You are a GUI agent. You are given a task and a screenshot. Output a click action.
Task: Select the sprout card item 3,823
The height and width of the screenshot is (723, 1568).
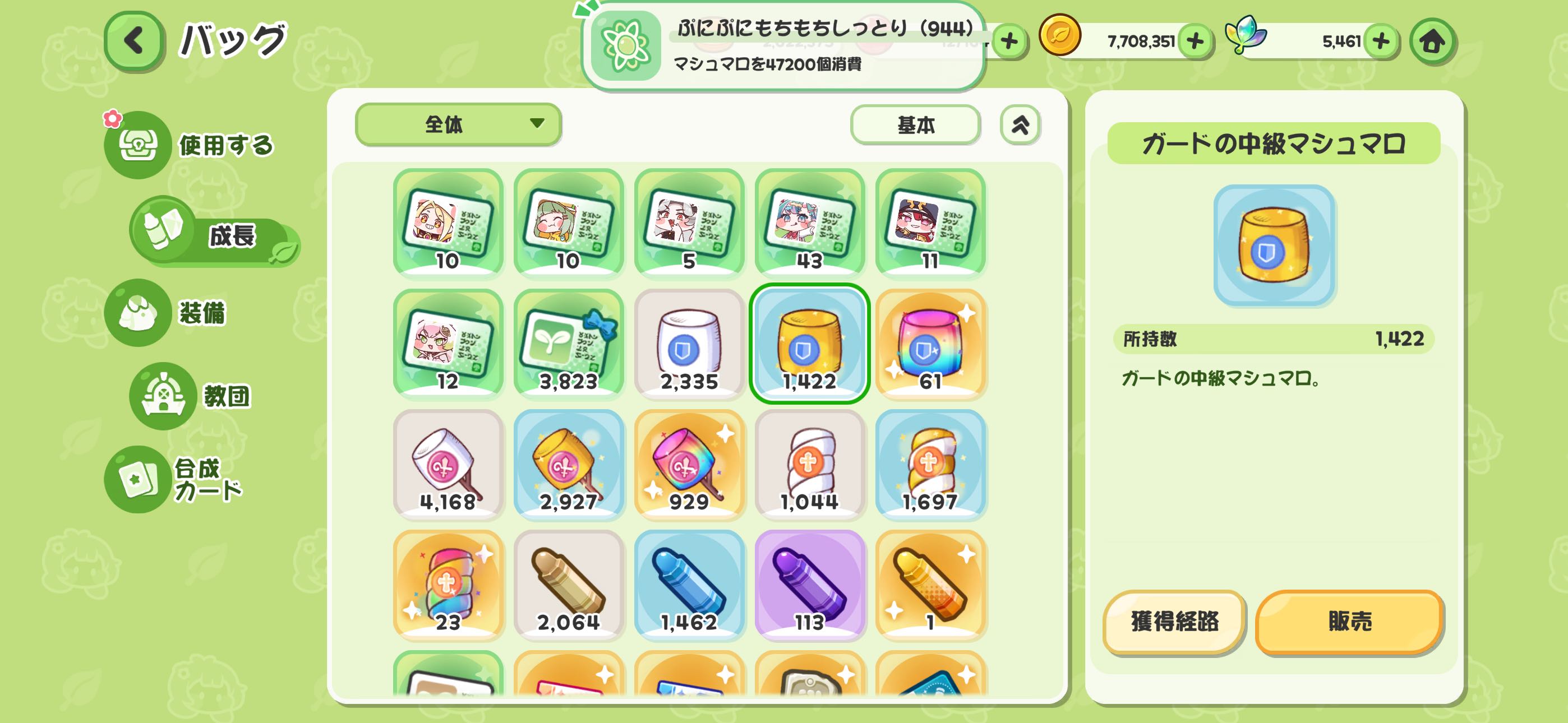(569, 345)
